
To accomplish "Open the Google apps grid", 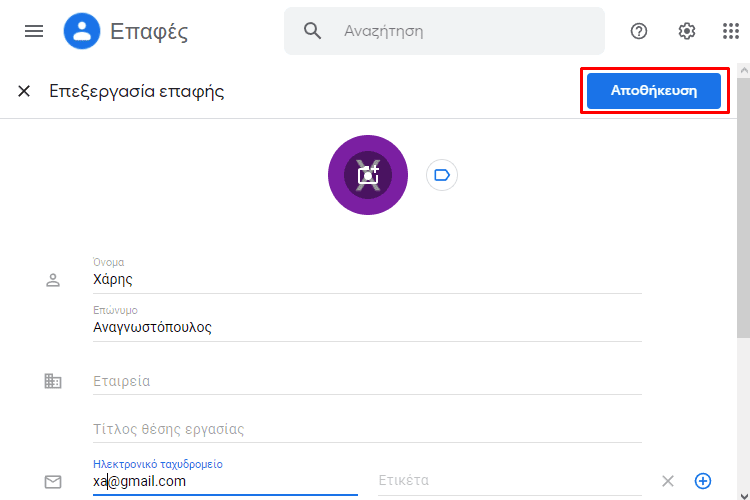I will [x=730, y=31].
